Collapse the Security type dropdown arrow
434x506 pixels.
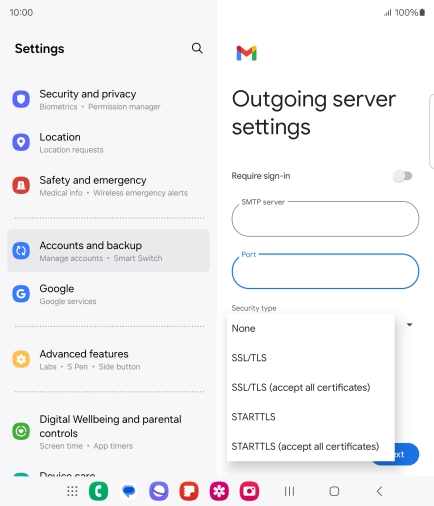coord(410,324)
